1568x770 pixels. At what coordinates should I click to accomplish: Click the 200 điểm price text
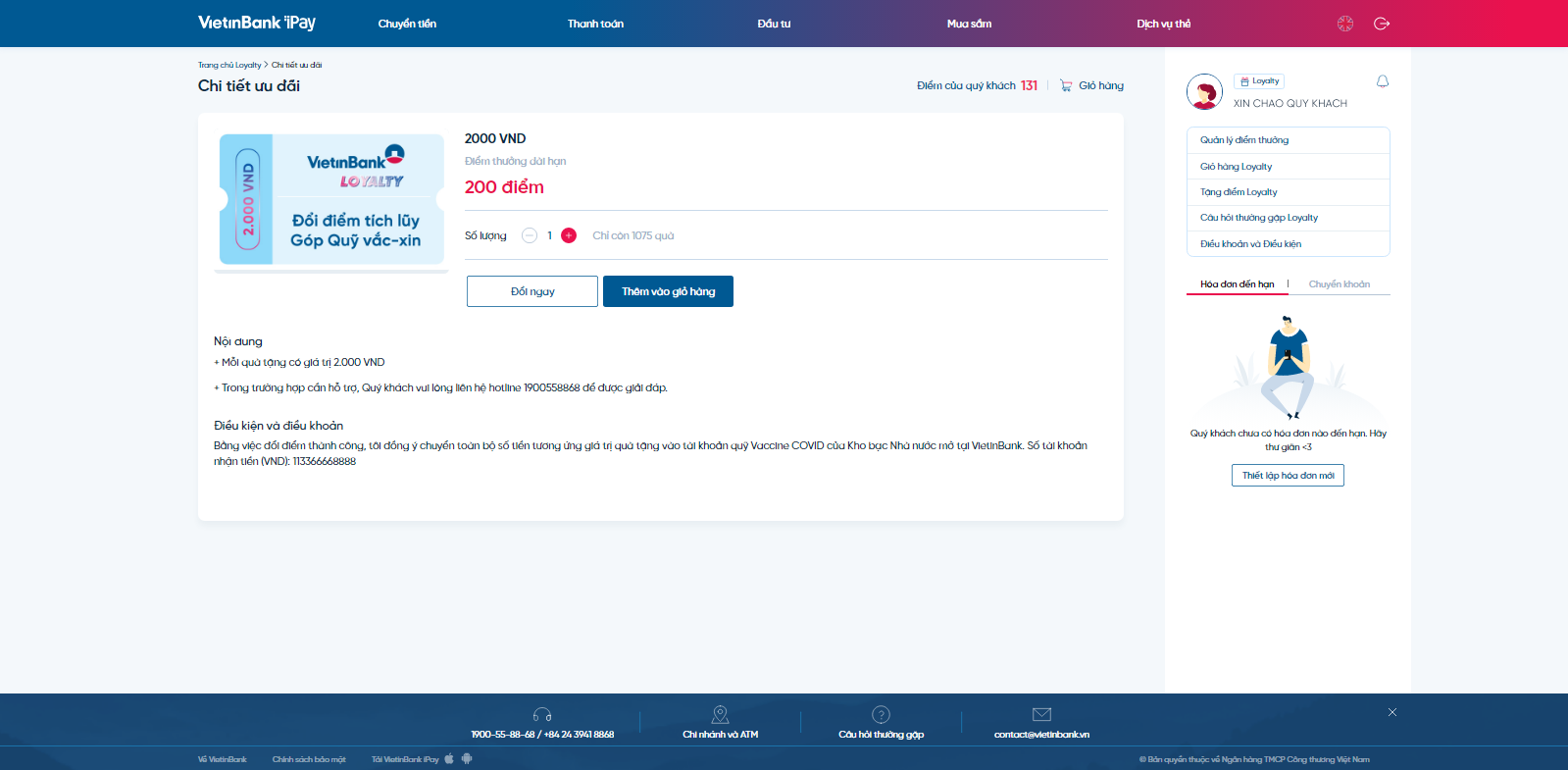[504, 186]
